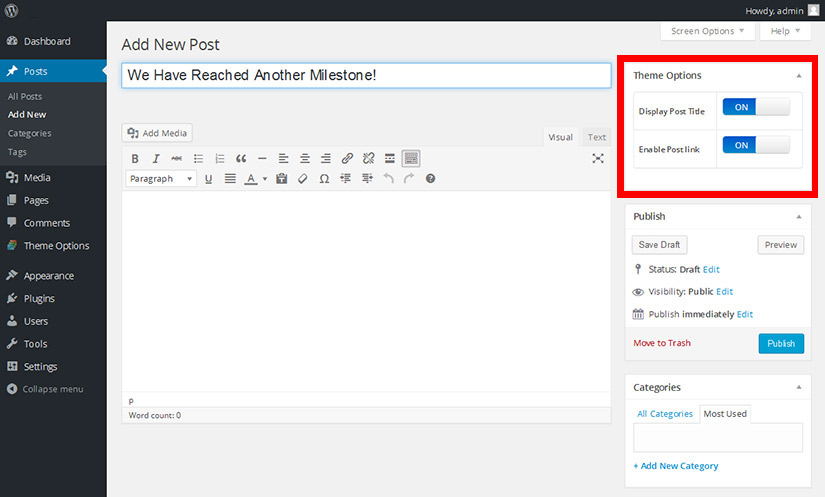Insert a special character with the omega icon
The image size is (825, 497).
[324, 179]
